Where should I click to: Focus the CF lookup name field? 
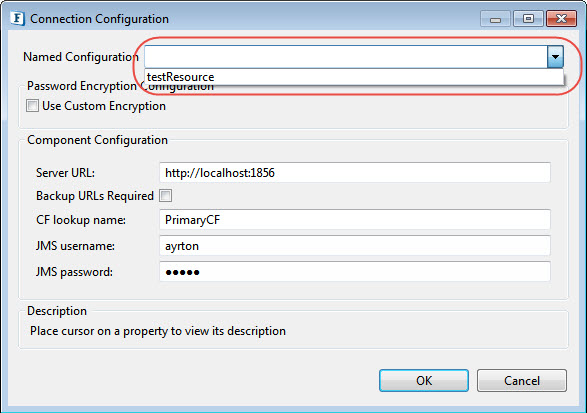coord(355,219)
